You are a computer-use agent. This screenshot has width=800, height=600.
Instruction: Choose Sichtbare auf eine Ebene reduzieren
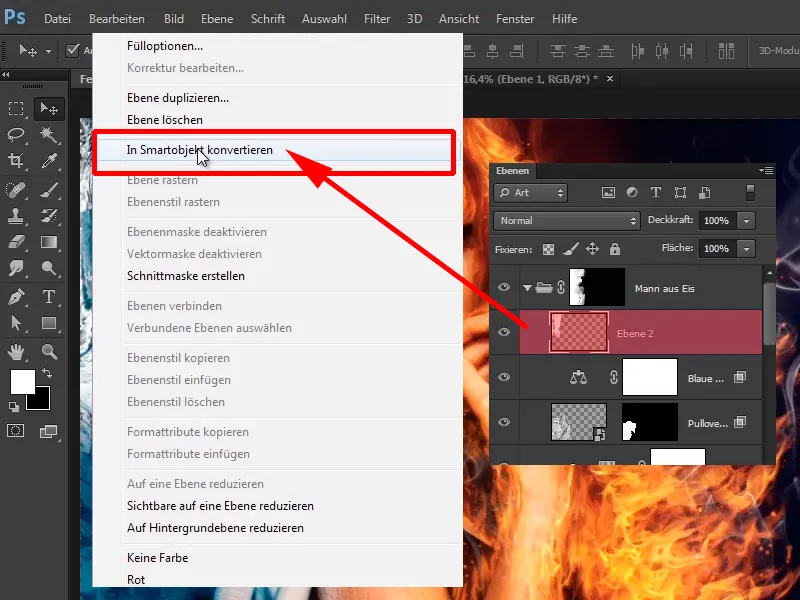220,506
